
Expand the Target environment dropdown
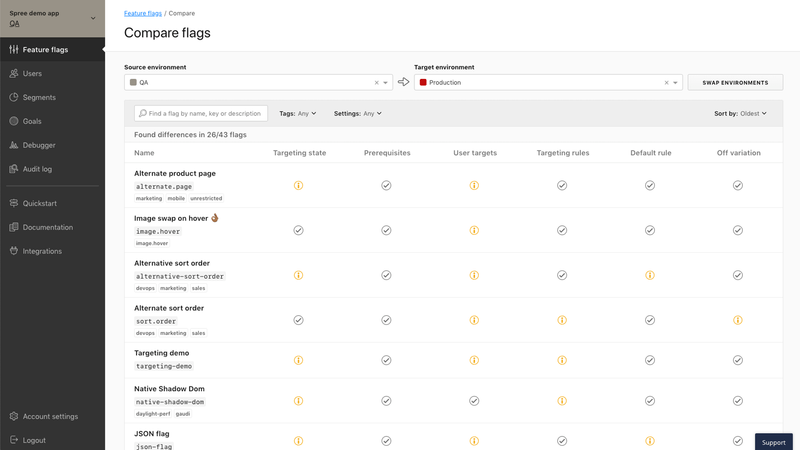coord(676,82)
